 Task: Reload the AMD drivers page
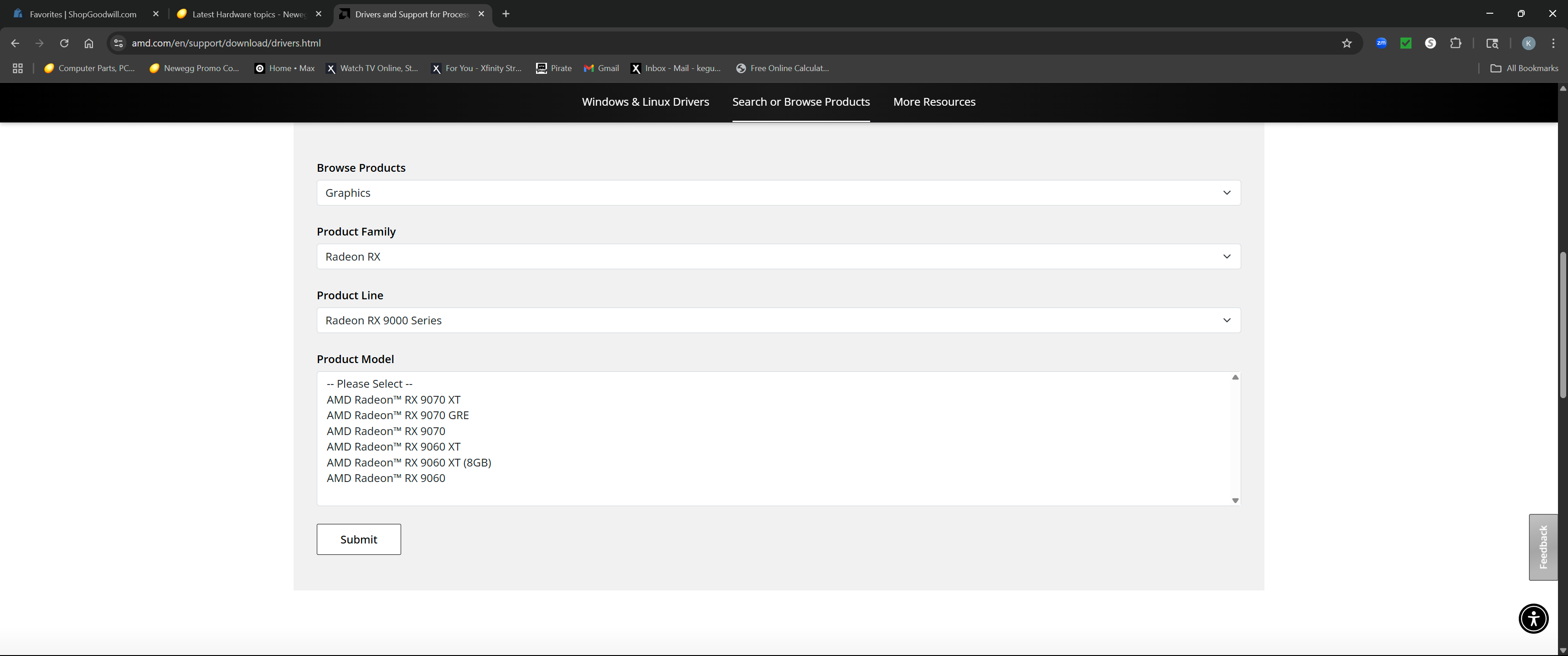click(64, 43)
